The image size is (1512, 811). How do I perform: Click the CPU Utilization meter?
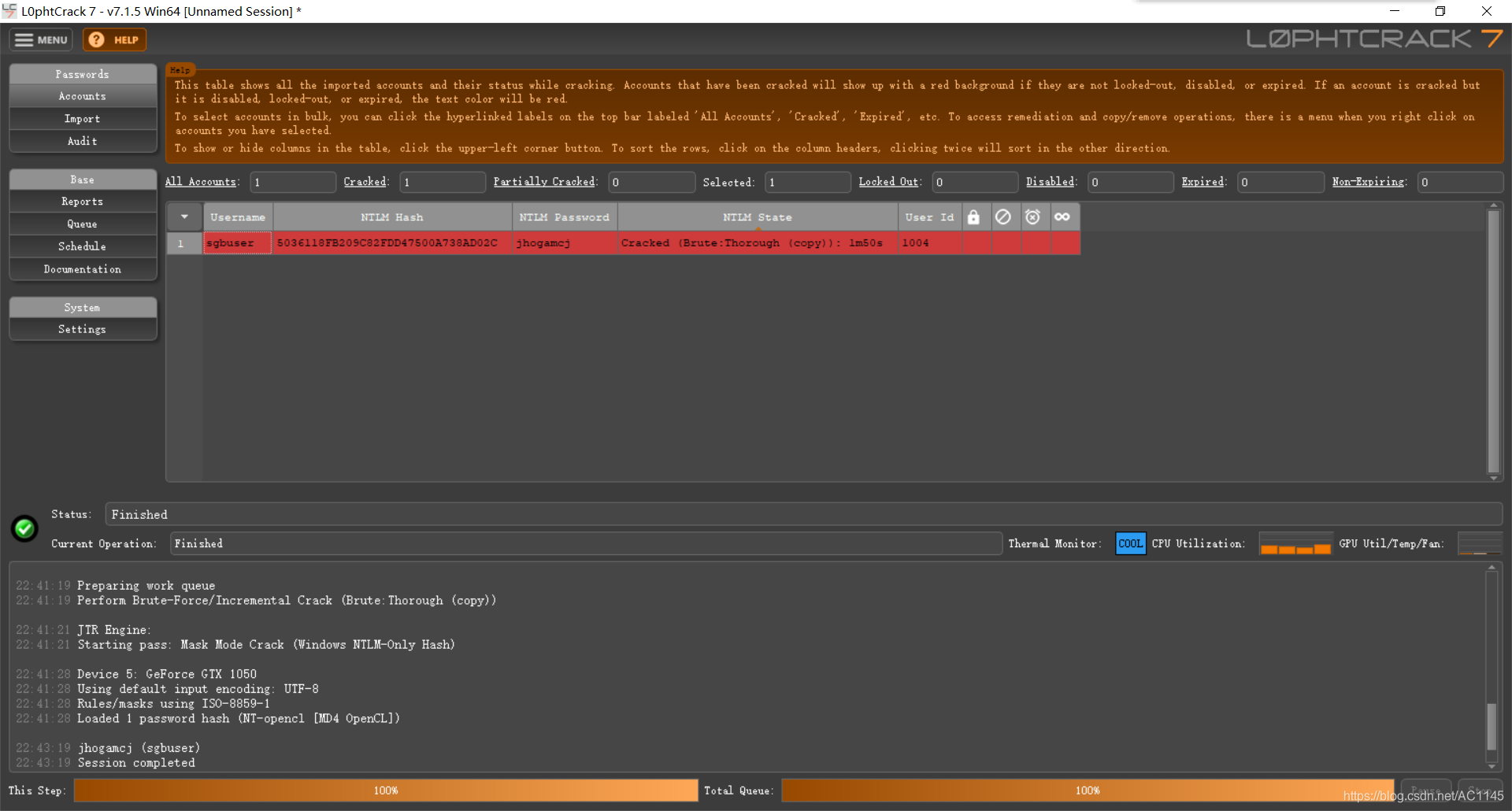pyautogui.click(x=1295, y=543)
